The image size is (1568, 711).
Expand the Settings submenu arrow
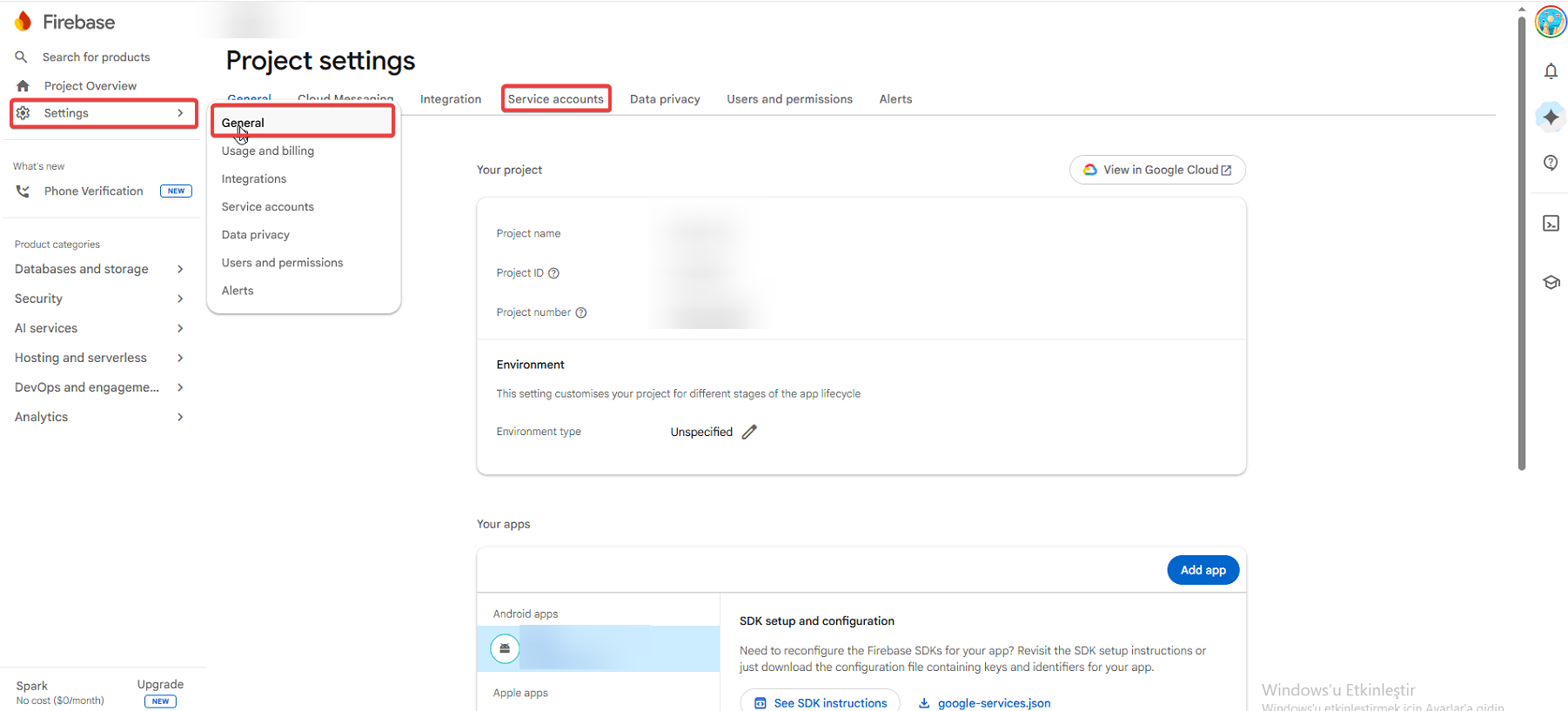180,113
